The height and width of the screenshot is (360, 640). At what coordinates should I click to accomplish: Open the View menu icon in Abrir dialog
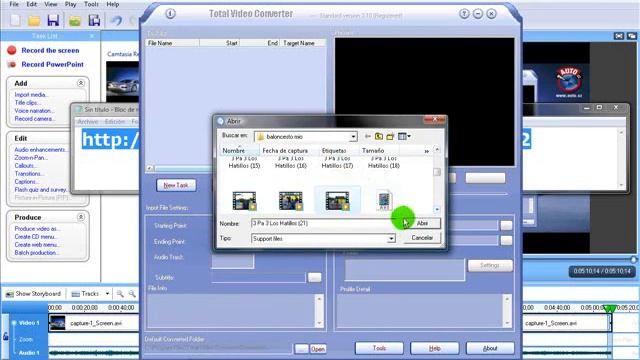point(404,136)
